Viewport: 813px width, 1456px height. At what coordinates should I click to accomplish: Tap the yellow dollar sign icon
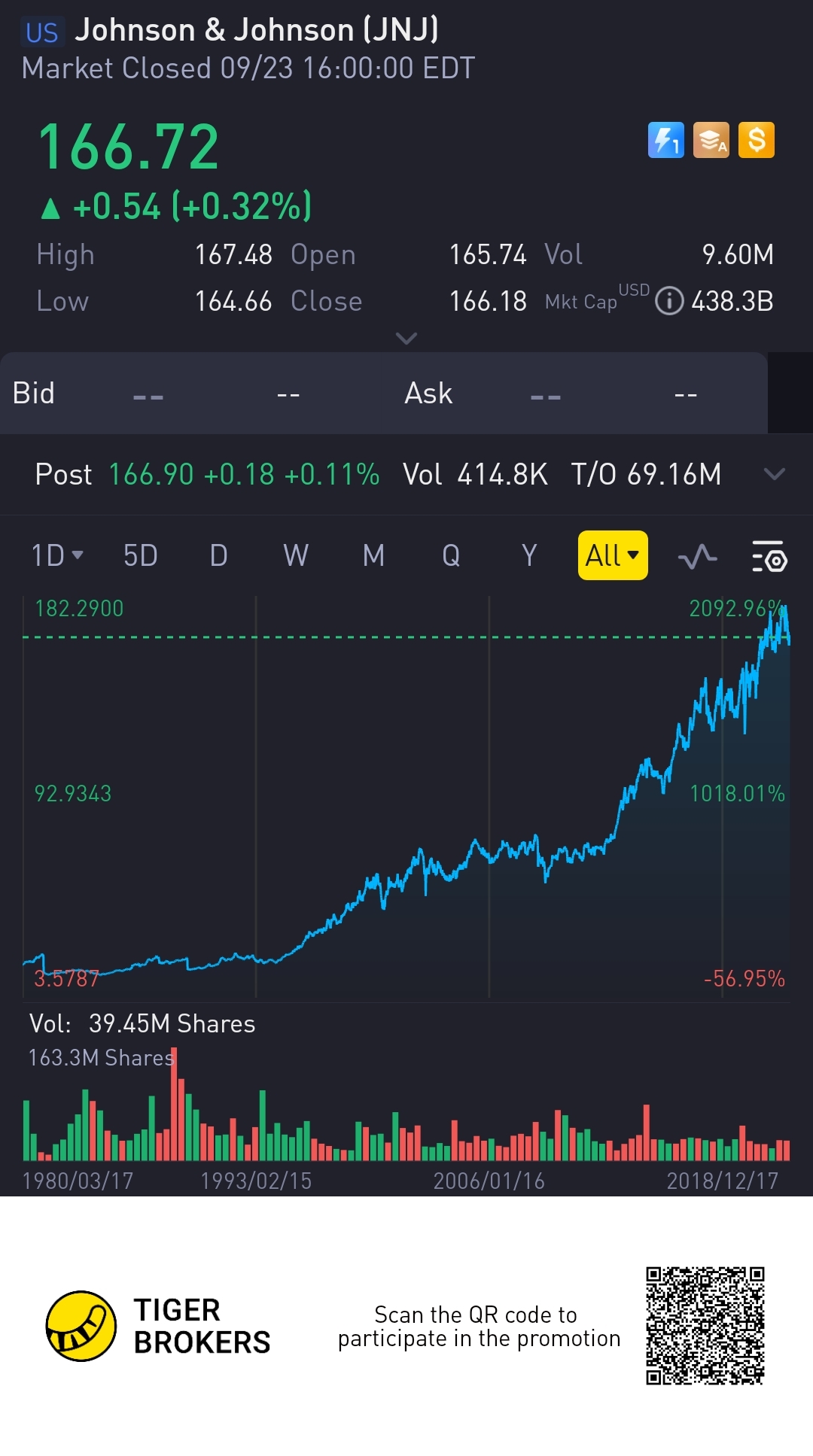tap(757, 140)
